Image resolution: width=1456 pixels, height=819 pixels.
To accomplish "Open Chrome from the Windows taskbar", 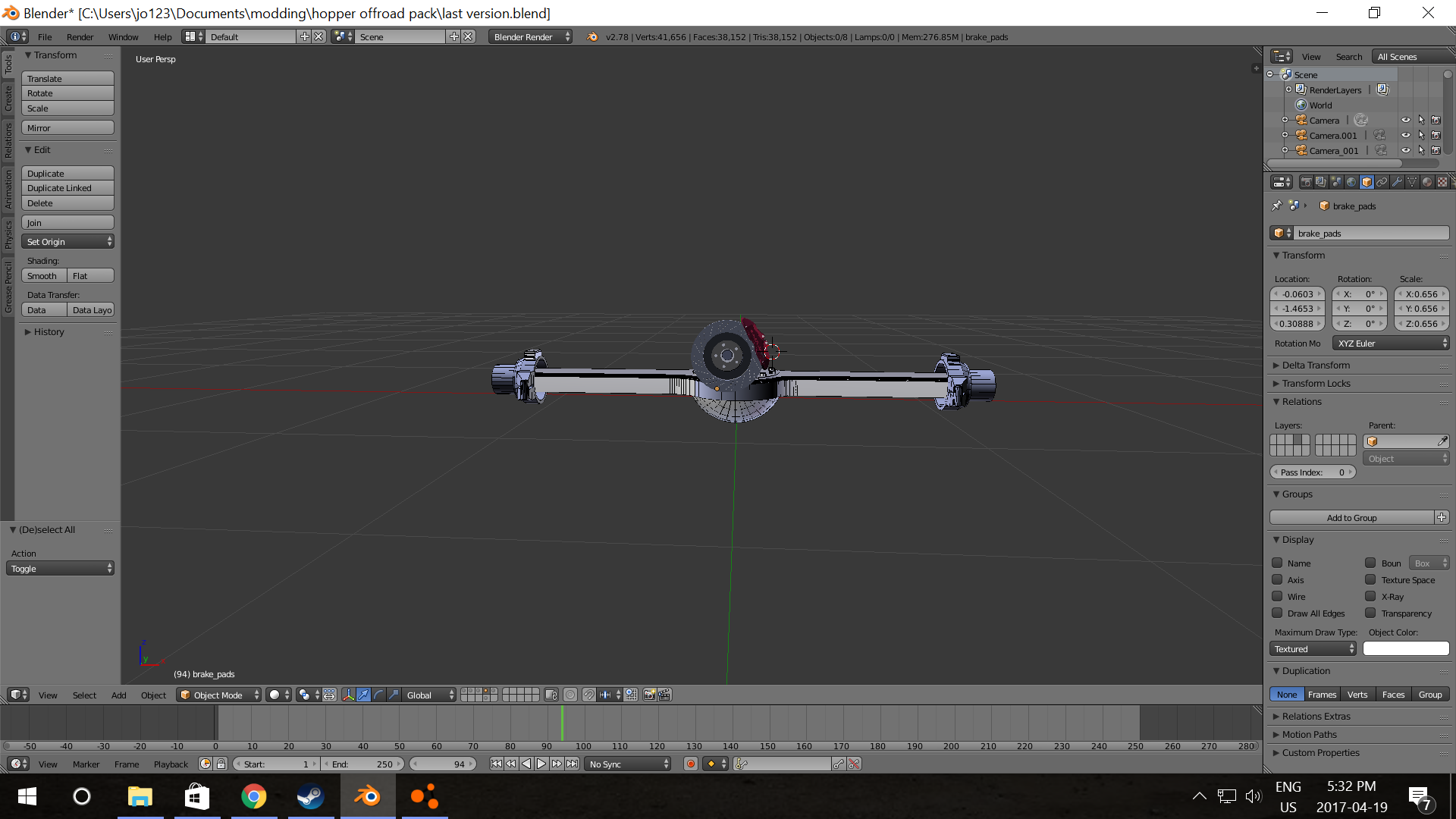I will 254,796.
